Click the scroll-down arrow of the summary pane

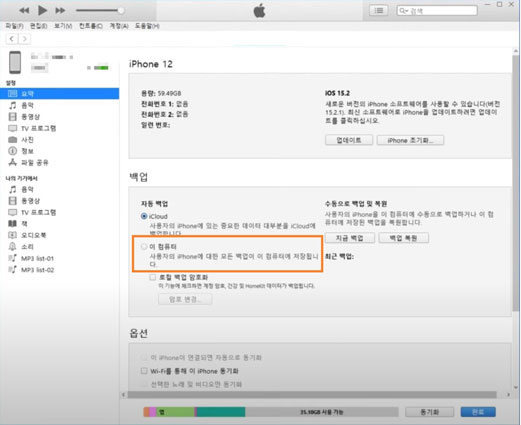(516, 387)
